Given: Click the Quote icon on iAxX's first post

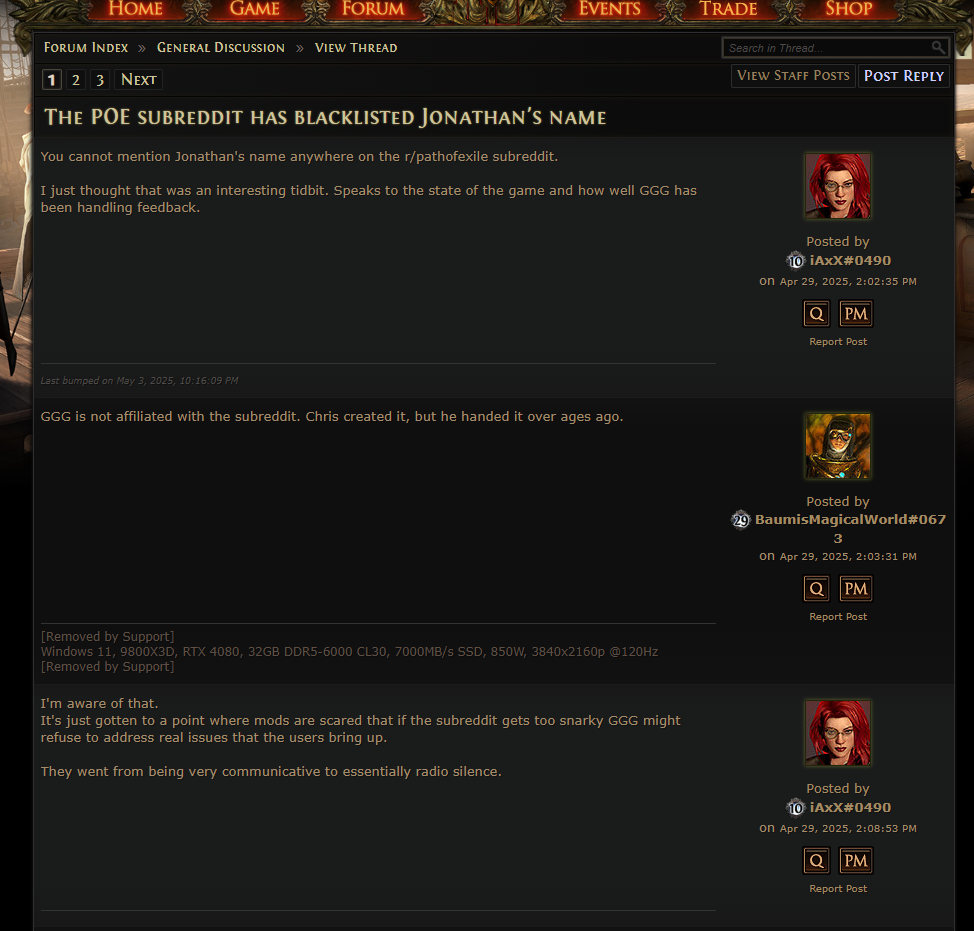Looking at the screenshot, I should pyautogui.click(x=816, y=314).
